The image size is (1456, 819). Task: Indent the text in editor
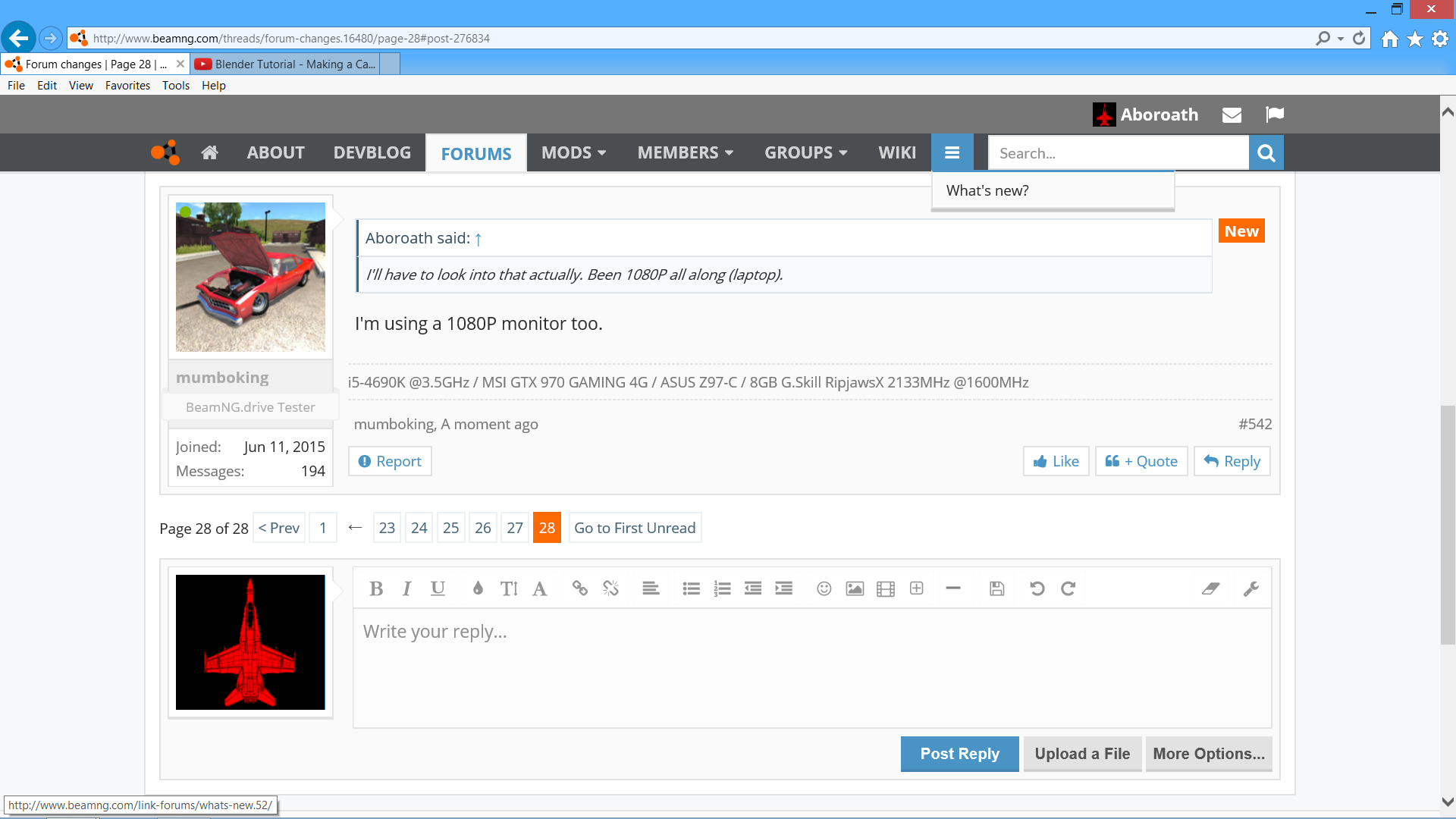pyautogui.click(x=784, y=588)
